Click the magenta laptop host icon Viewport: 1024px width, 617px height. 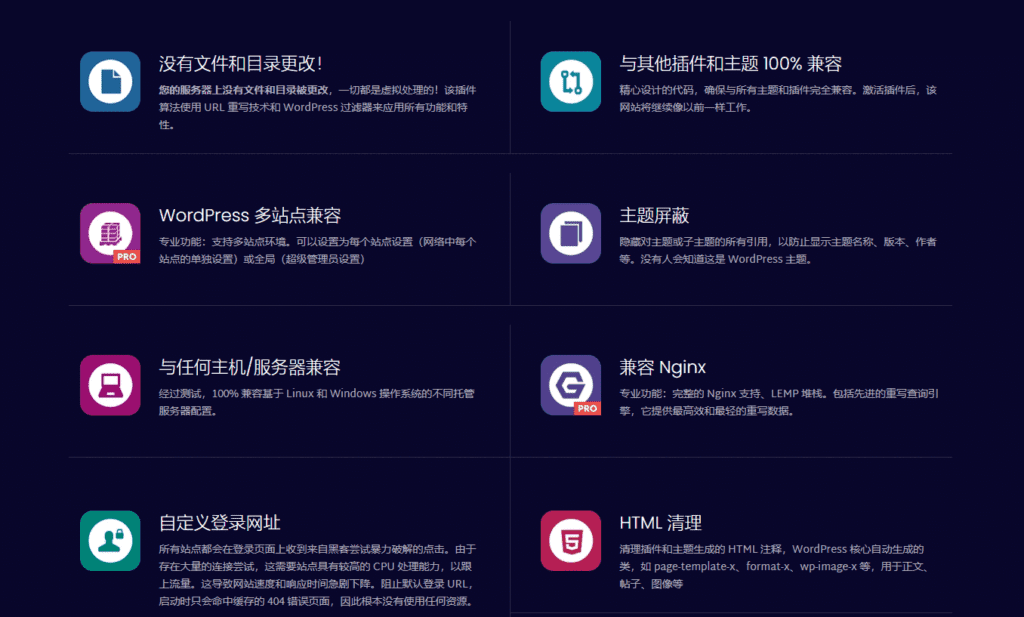[x=110, y=385]
